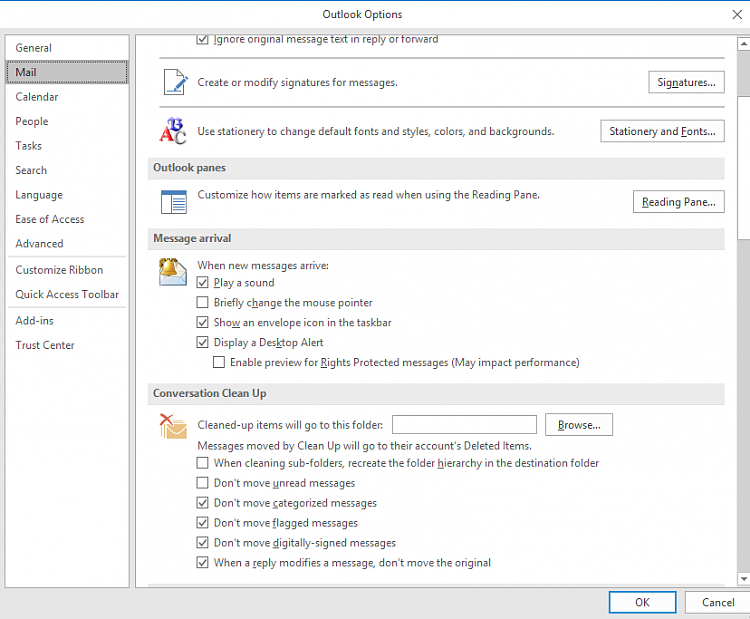The width and height of the screenshot is (750, 619).
Task: Switch to Calendar options
Action: pyautogui.click(x=67, y=97)
